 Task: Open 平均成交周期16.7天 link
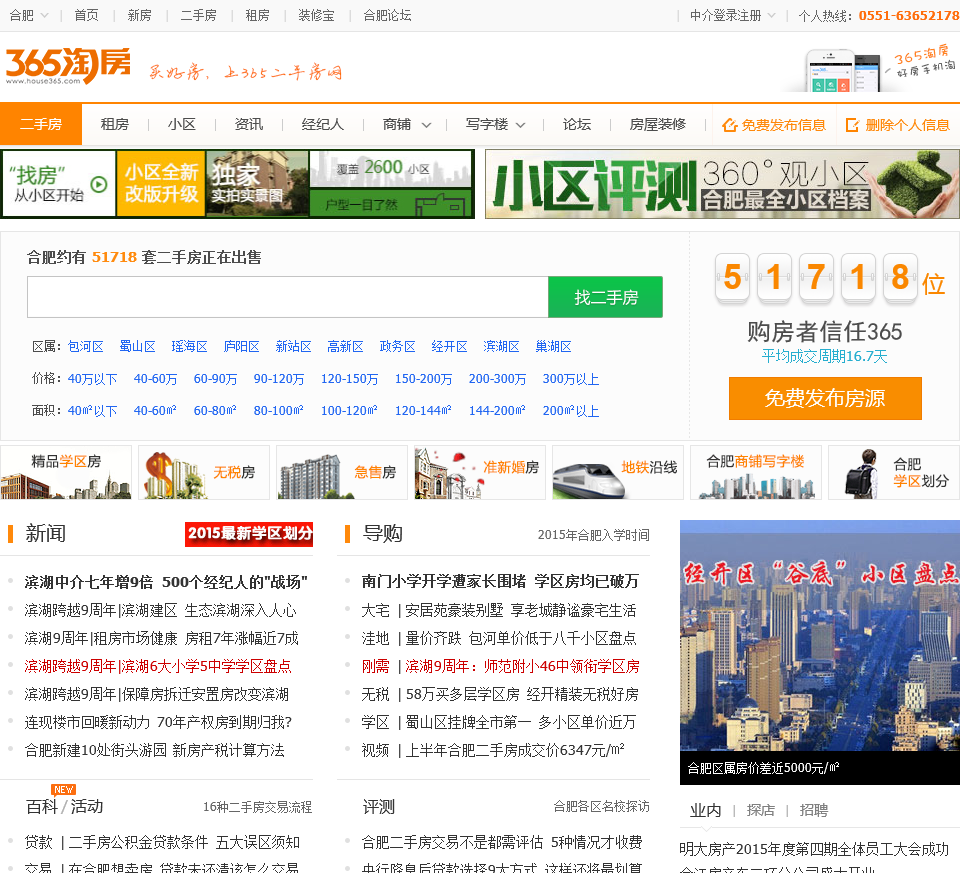(825, 356)
